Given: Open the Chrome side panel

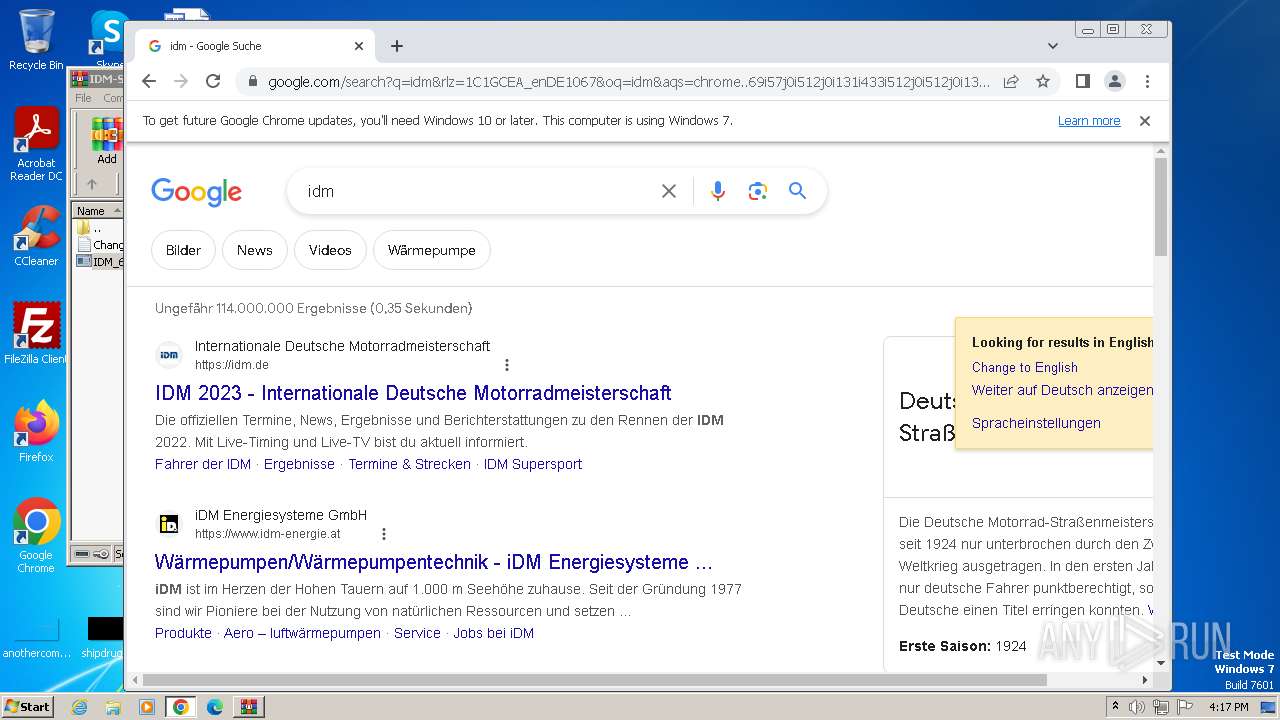Looking at the screenshot, I should pos(1083,81).
